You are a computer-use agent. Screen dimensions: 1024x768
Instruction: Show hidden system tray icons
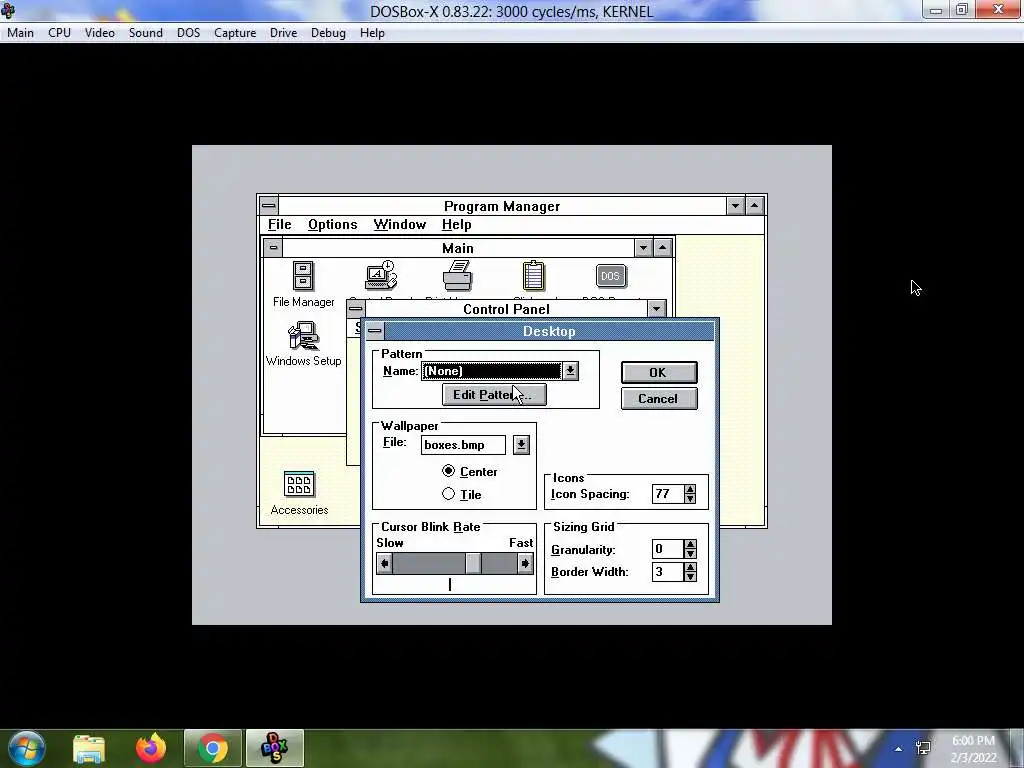click(x=899, y=748)
